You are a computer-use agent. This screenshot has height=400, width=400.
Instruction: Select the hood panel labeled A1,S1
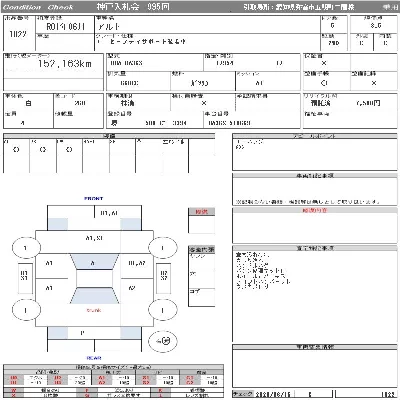(94, 238)
